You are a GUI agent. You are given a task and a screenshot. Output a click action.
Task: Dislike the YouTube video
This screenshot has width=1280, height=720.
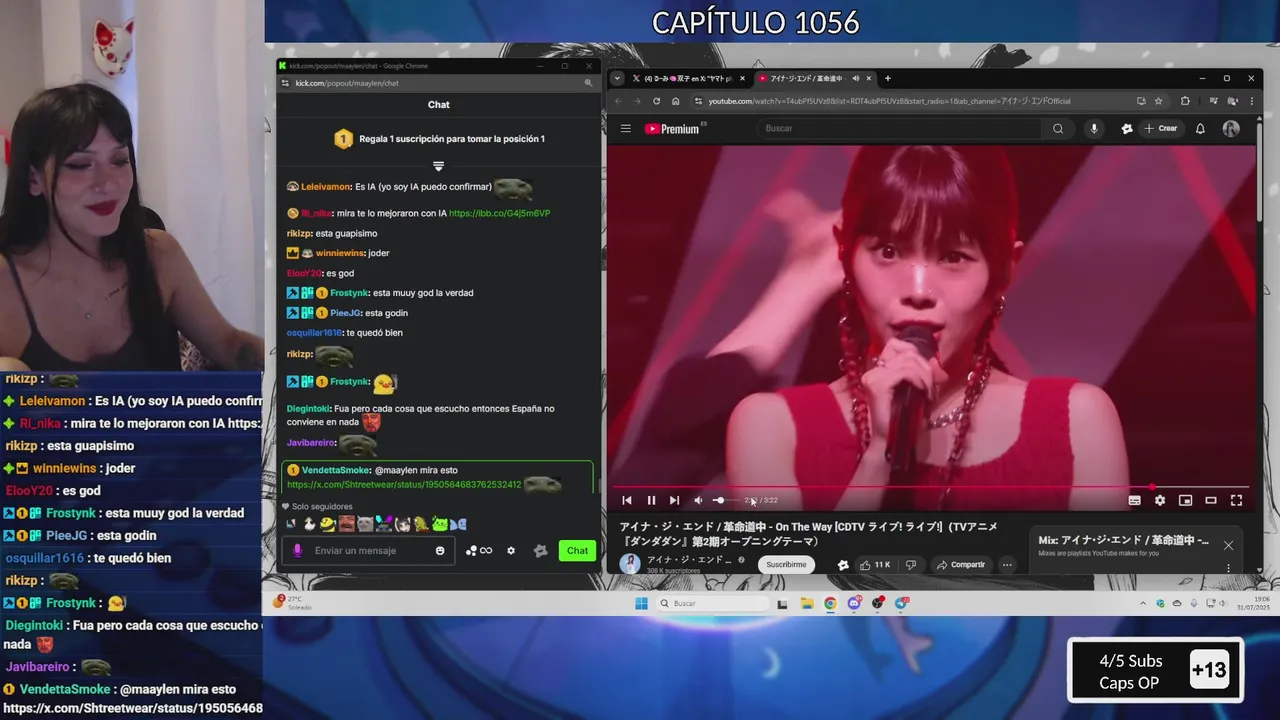point(910,565)
